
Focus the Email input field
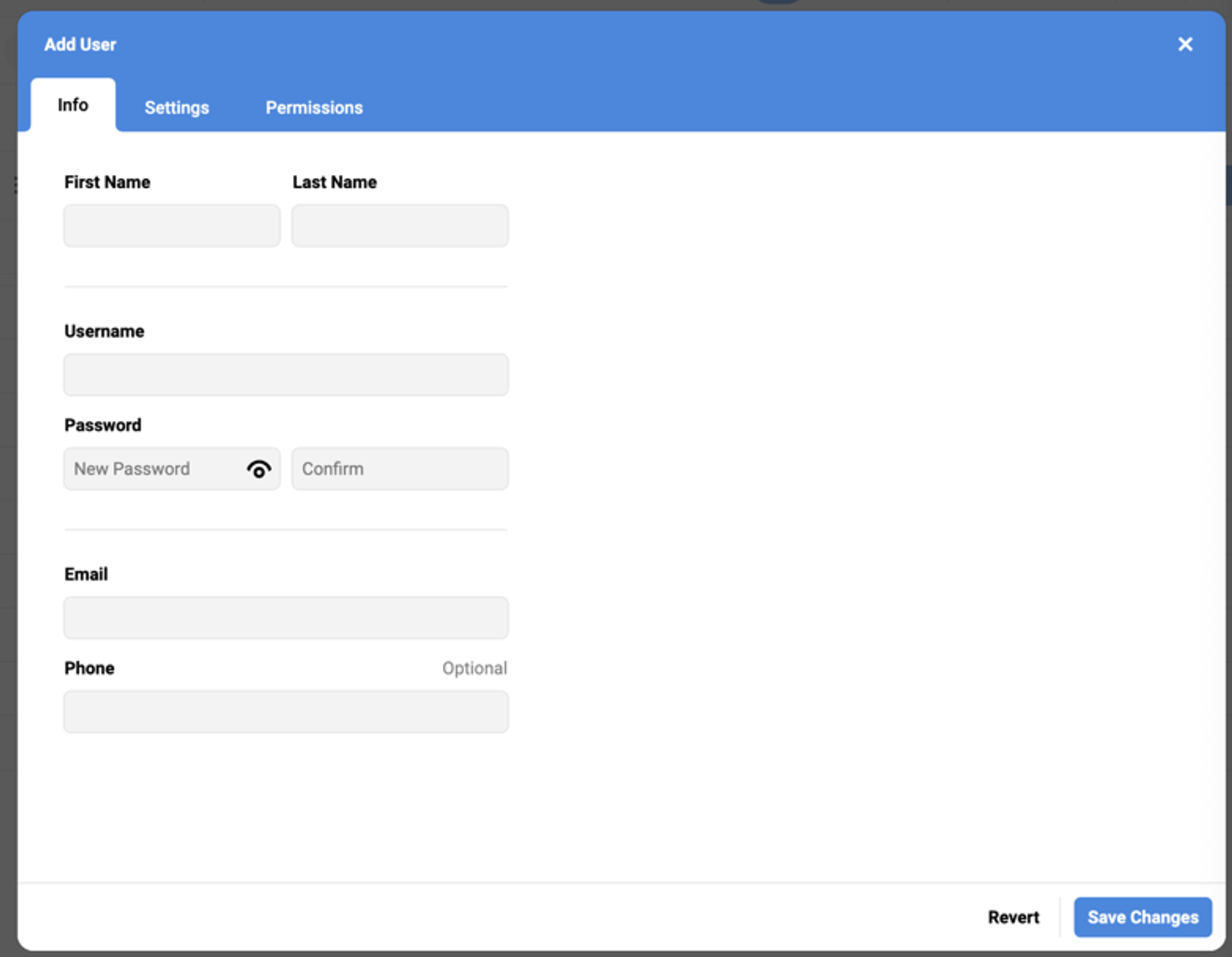click(x=286, y=618)
